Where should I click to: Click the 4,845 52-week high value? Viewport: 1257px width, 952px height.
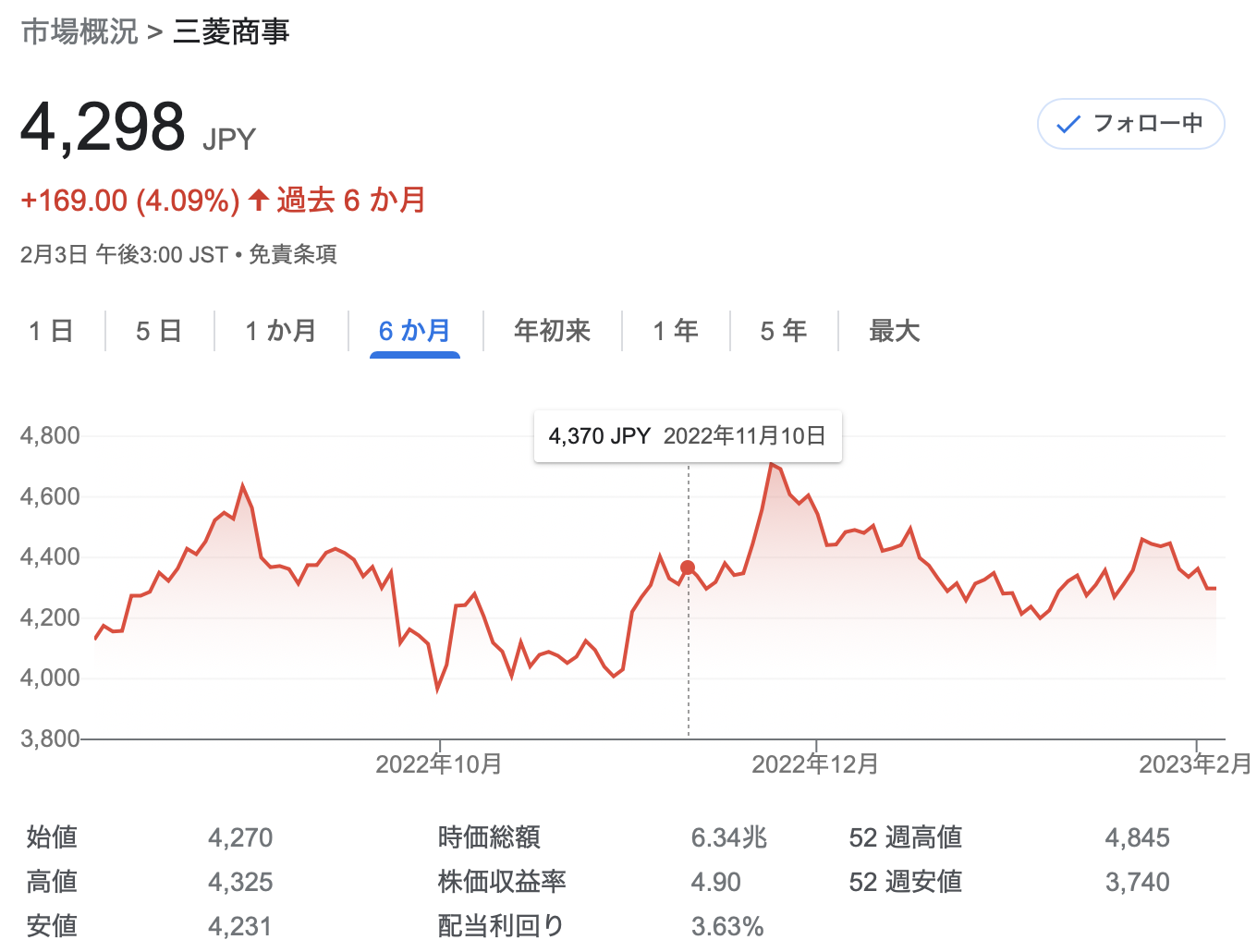(1138, 837)
